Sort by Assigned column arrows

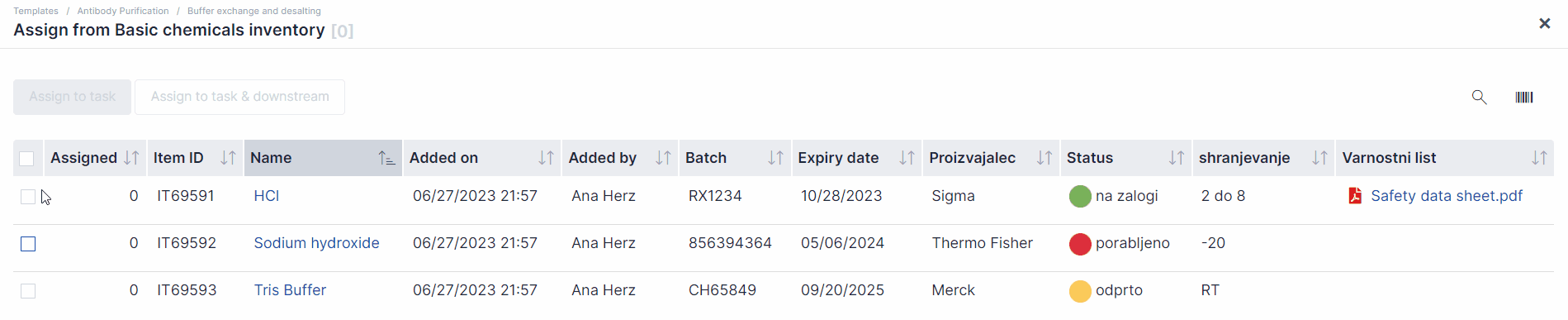point(131,158)
